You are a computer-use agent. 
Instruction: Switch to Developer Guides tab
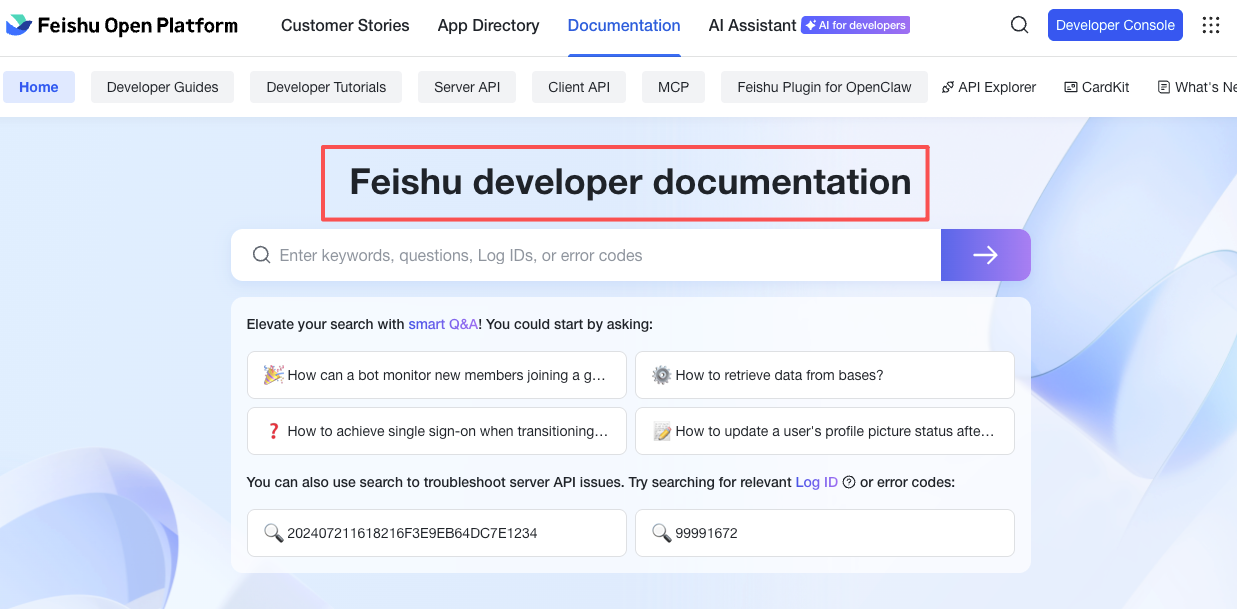pos(163,87)
